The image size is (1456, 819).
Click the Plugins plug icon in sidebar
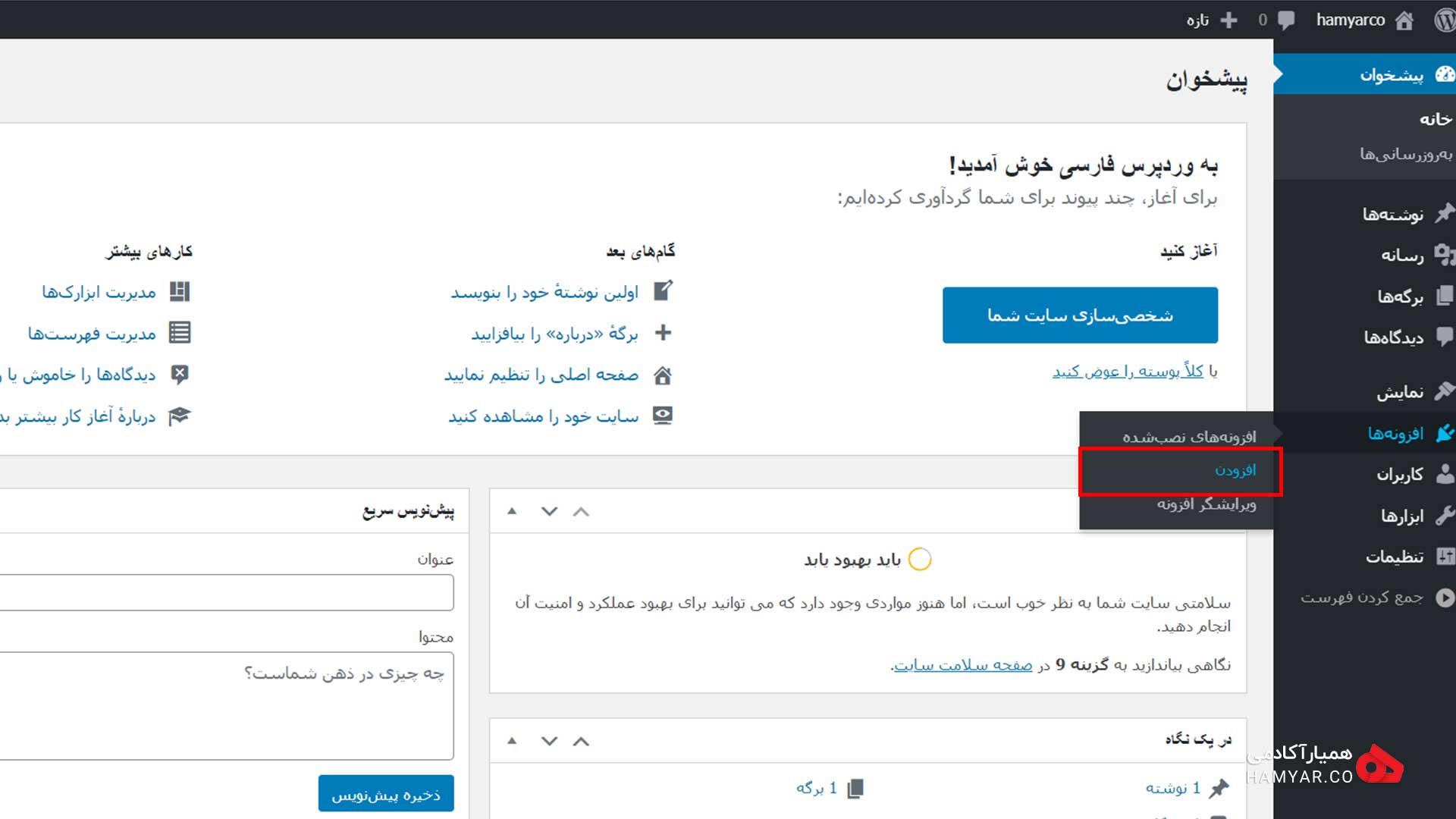1445,433
